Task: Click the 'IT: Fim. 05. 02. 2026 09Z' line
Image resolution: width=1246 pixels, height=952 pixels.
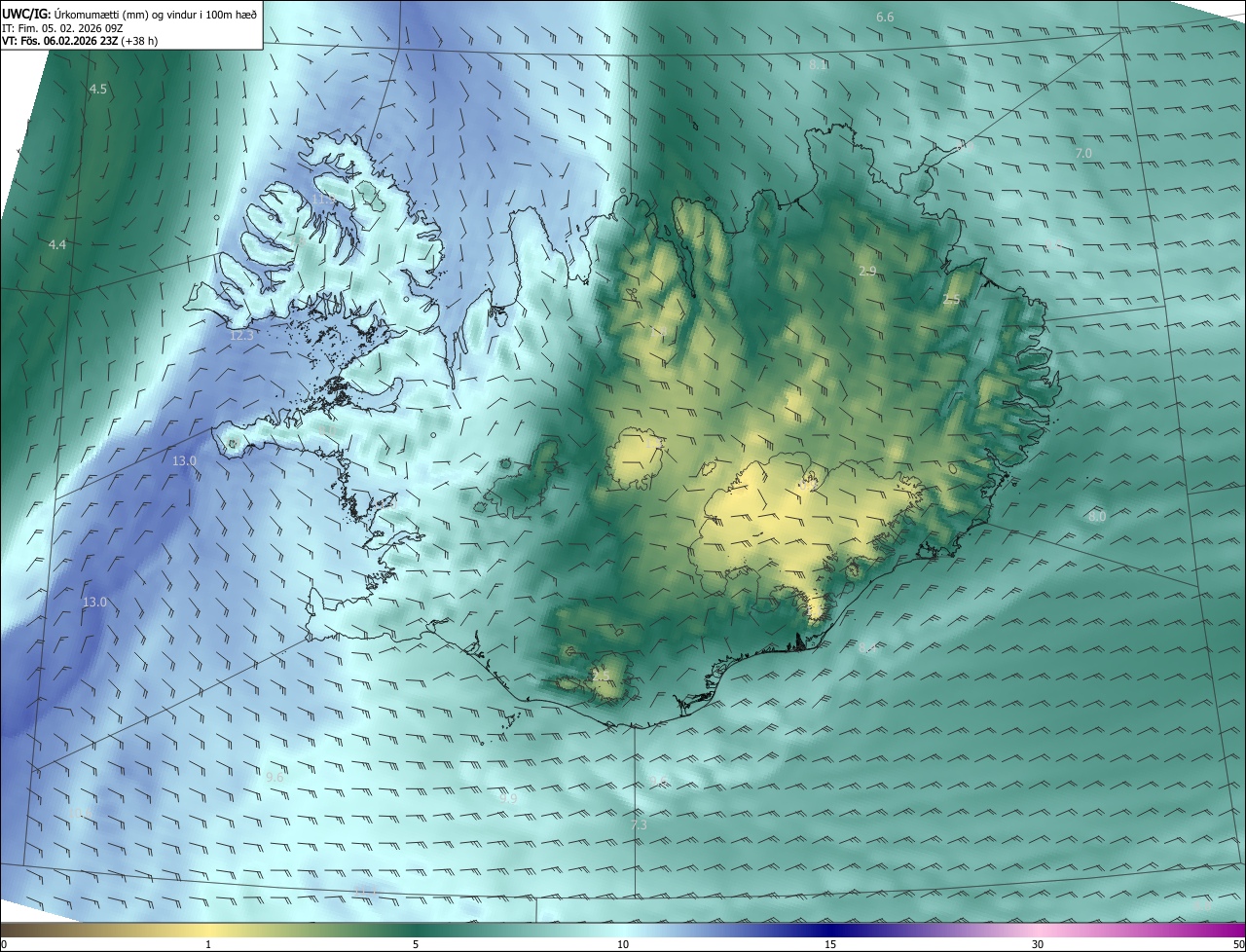Action: 62,27
